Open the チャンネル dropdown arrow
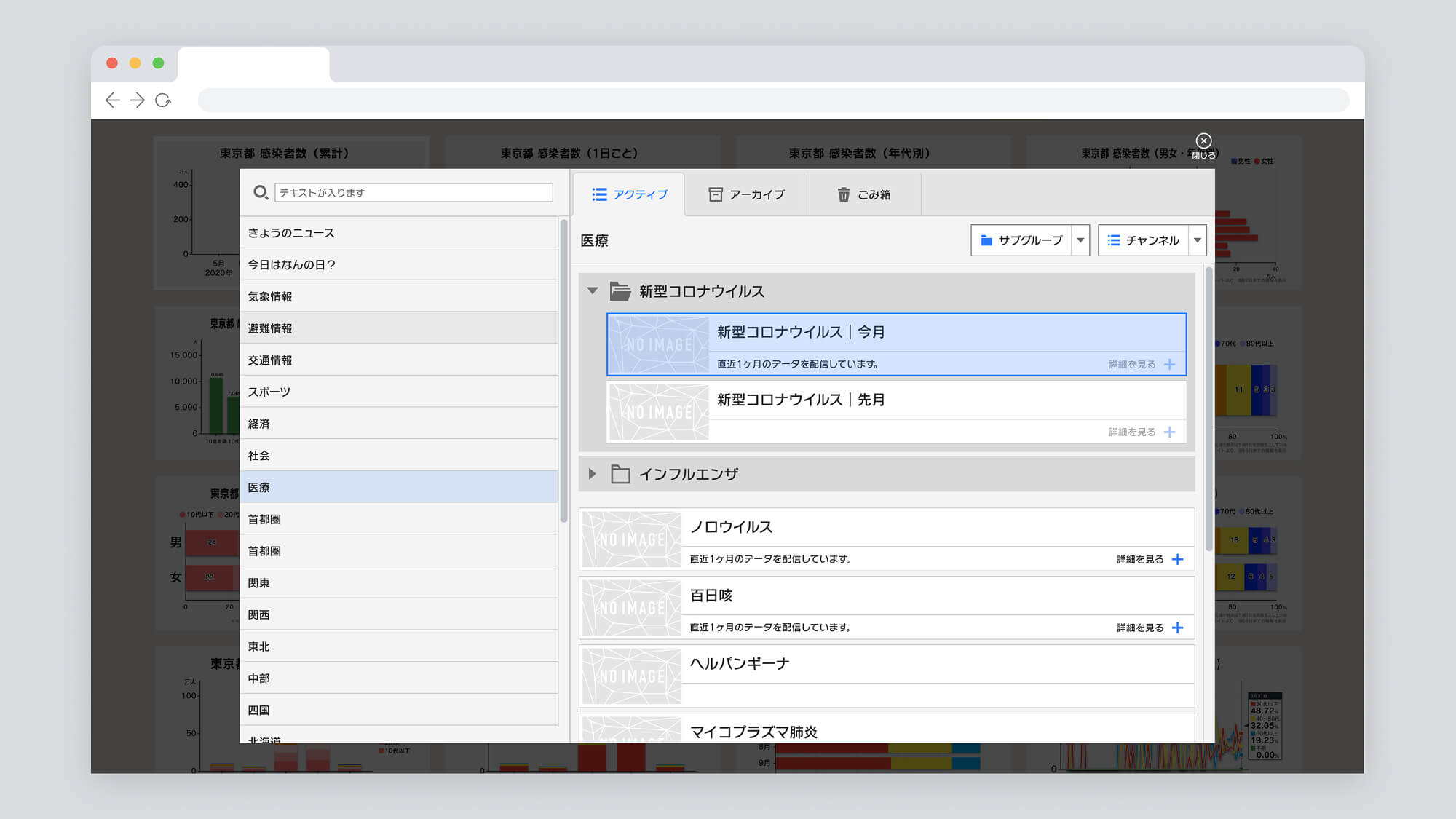 [1198, 240]
